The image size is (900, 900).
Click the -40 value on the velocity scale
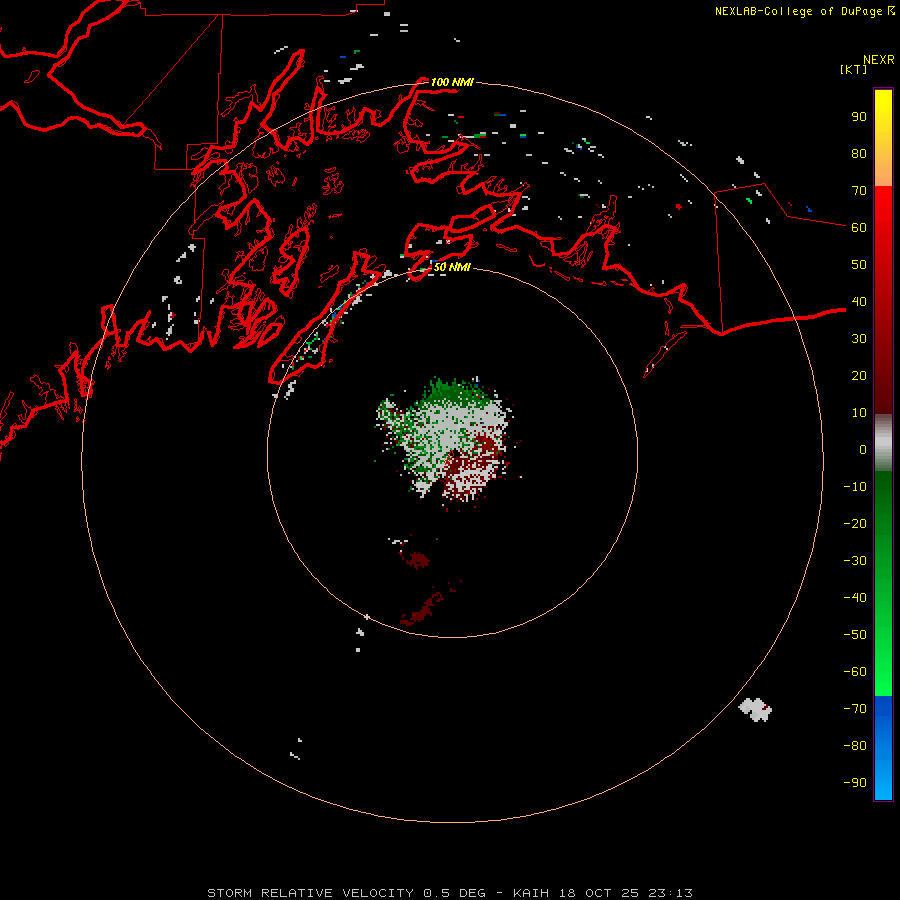tap(855, 598)
